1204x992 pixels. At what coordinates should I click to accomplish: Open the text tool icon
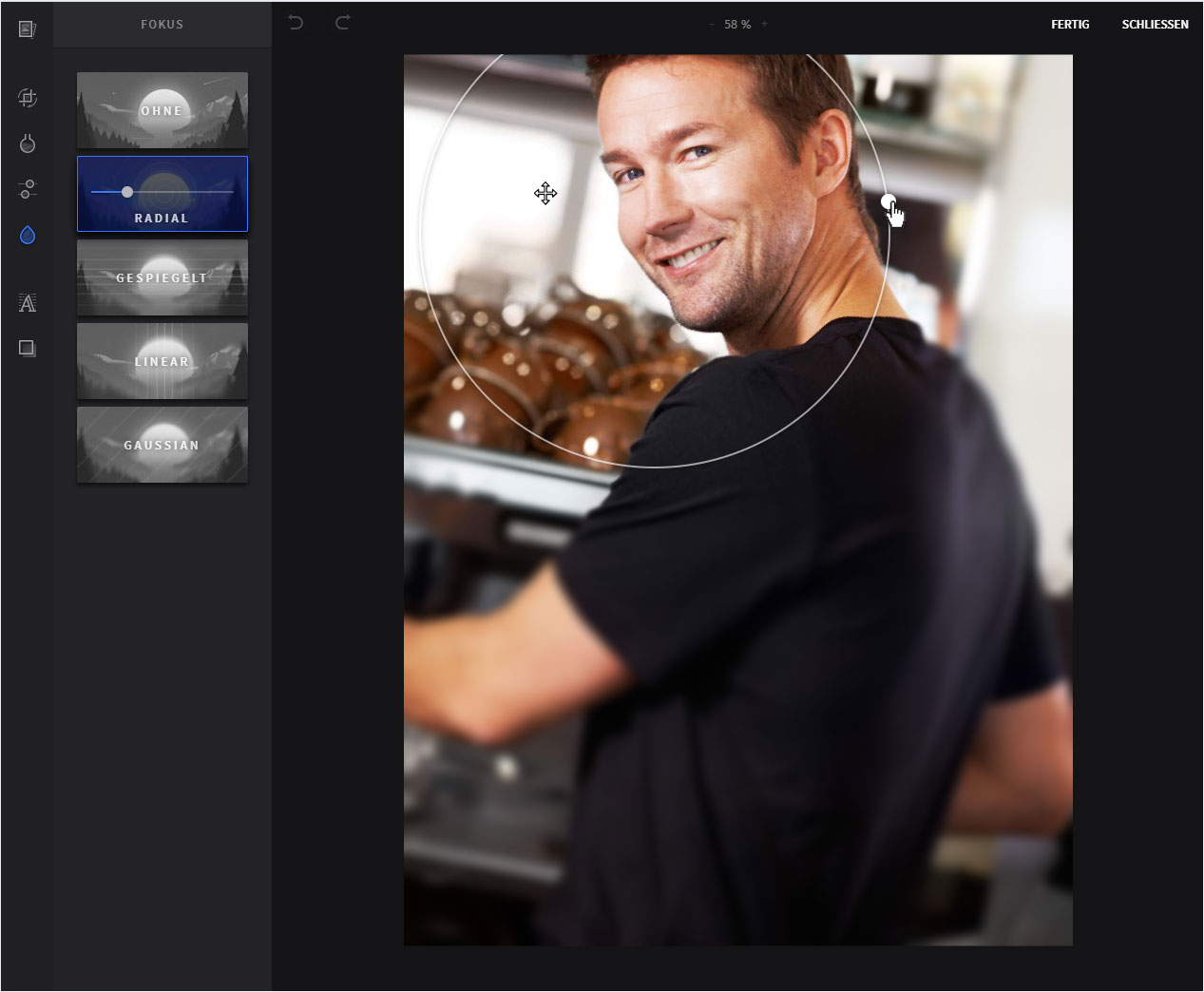28,303
